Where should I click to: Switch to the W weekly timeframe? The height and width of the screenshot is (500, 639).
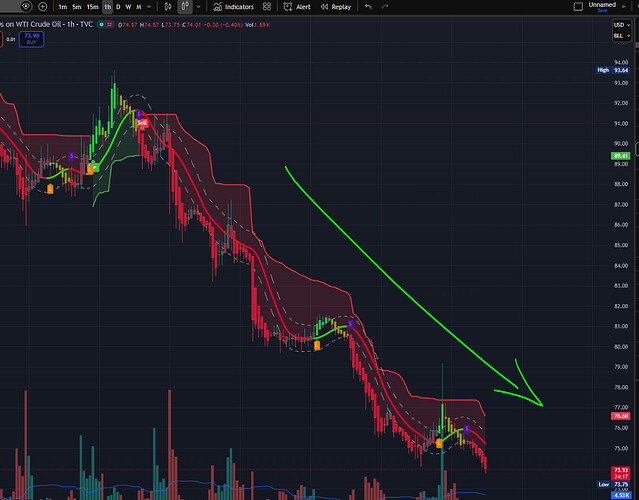point(128,7)
